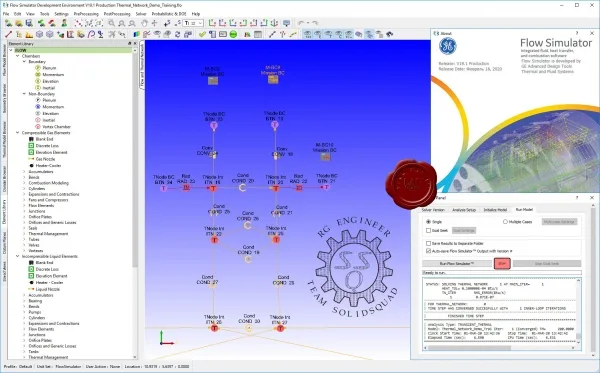
Task: Close the Element Library panel
Action: [135, 43]
